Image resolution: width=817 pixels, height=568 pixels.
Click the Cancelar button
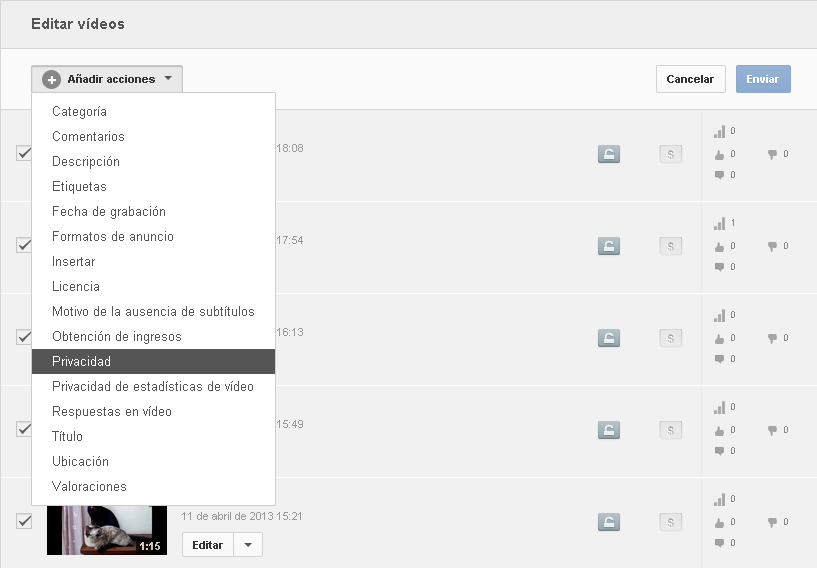click(690, 79)
